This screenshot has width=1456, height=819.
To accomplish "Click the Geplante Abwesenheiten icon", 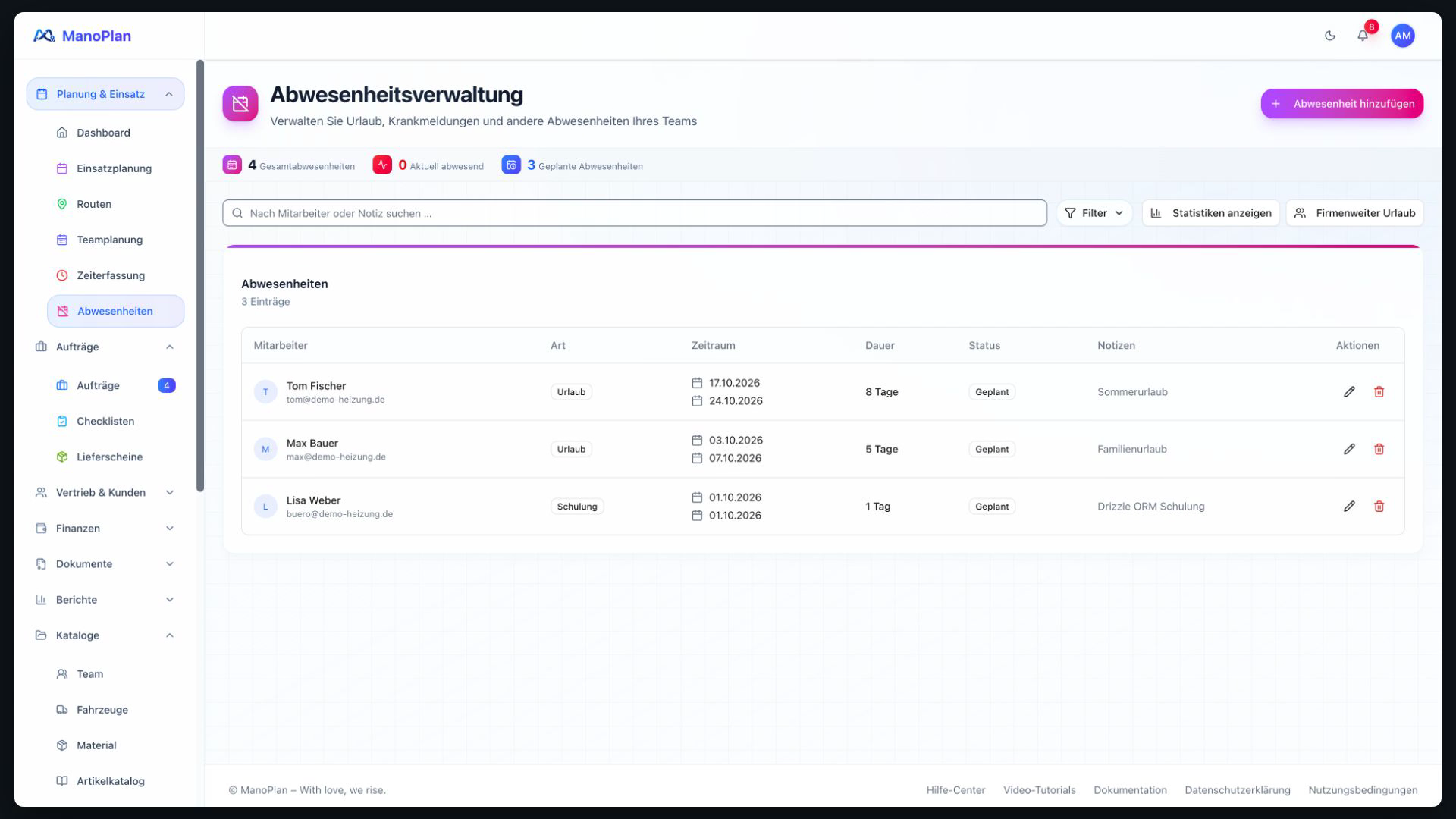I will tap(511, 165).
